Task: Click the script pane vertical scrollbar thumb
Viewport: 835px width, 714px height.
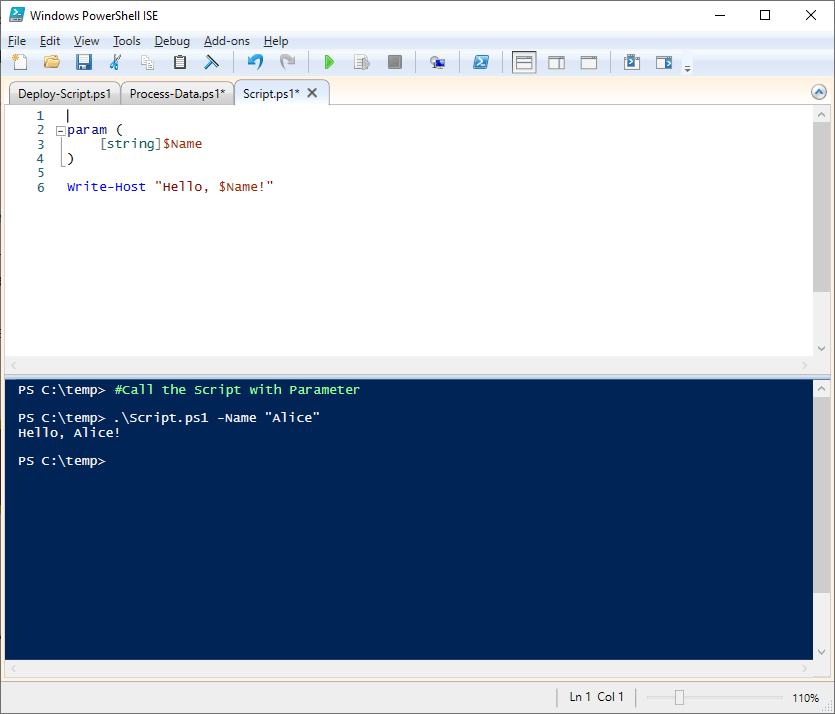Action: 821,207
